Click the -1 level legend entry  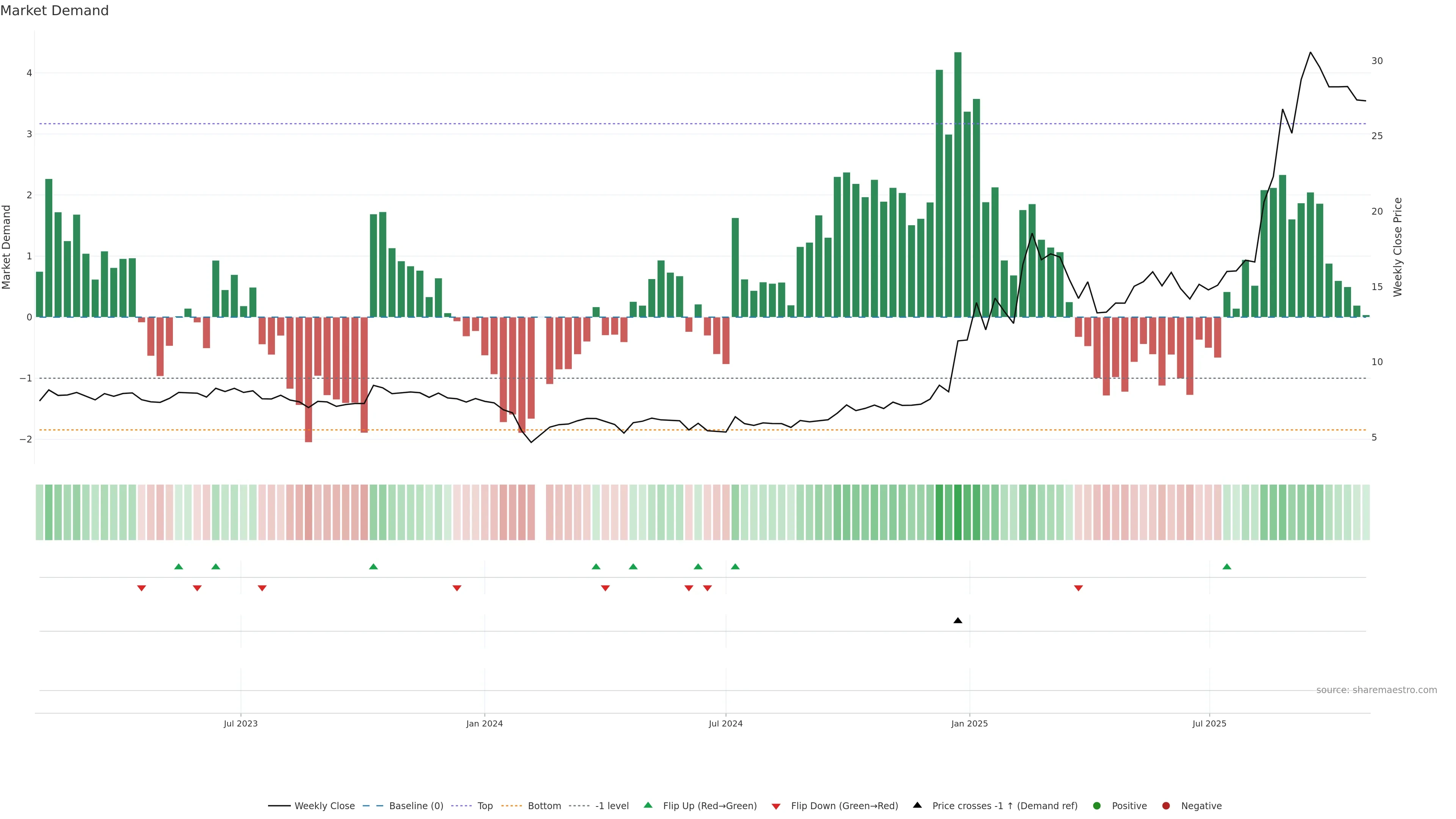point(612,806)
